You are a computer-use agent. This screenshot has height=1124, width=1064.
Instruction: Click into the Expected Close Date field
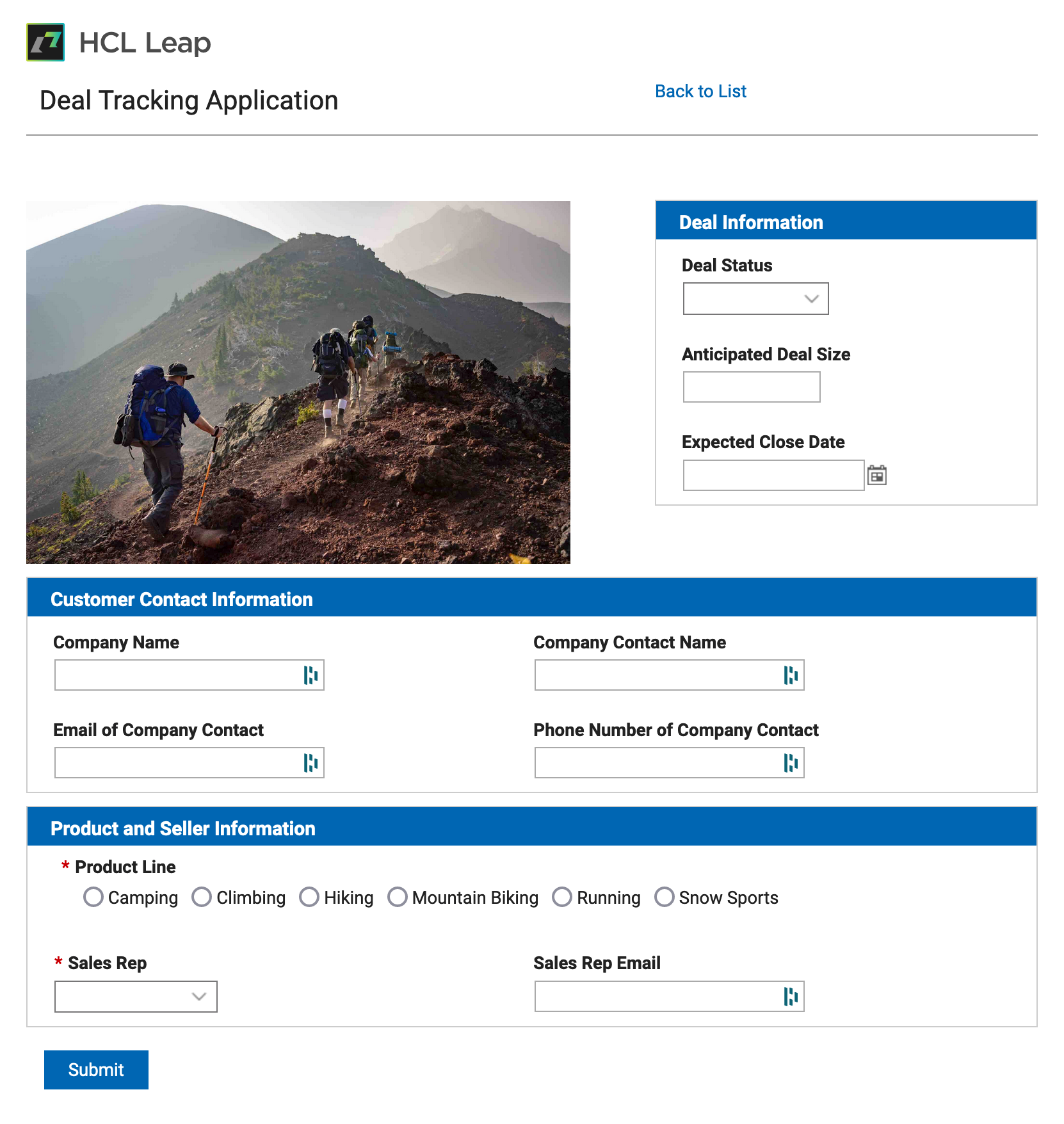pos(773,475)
